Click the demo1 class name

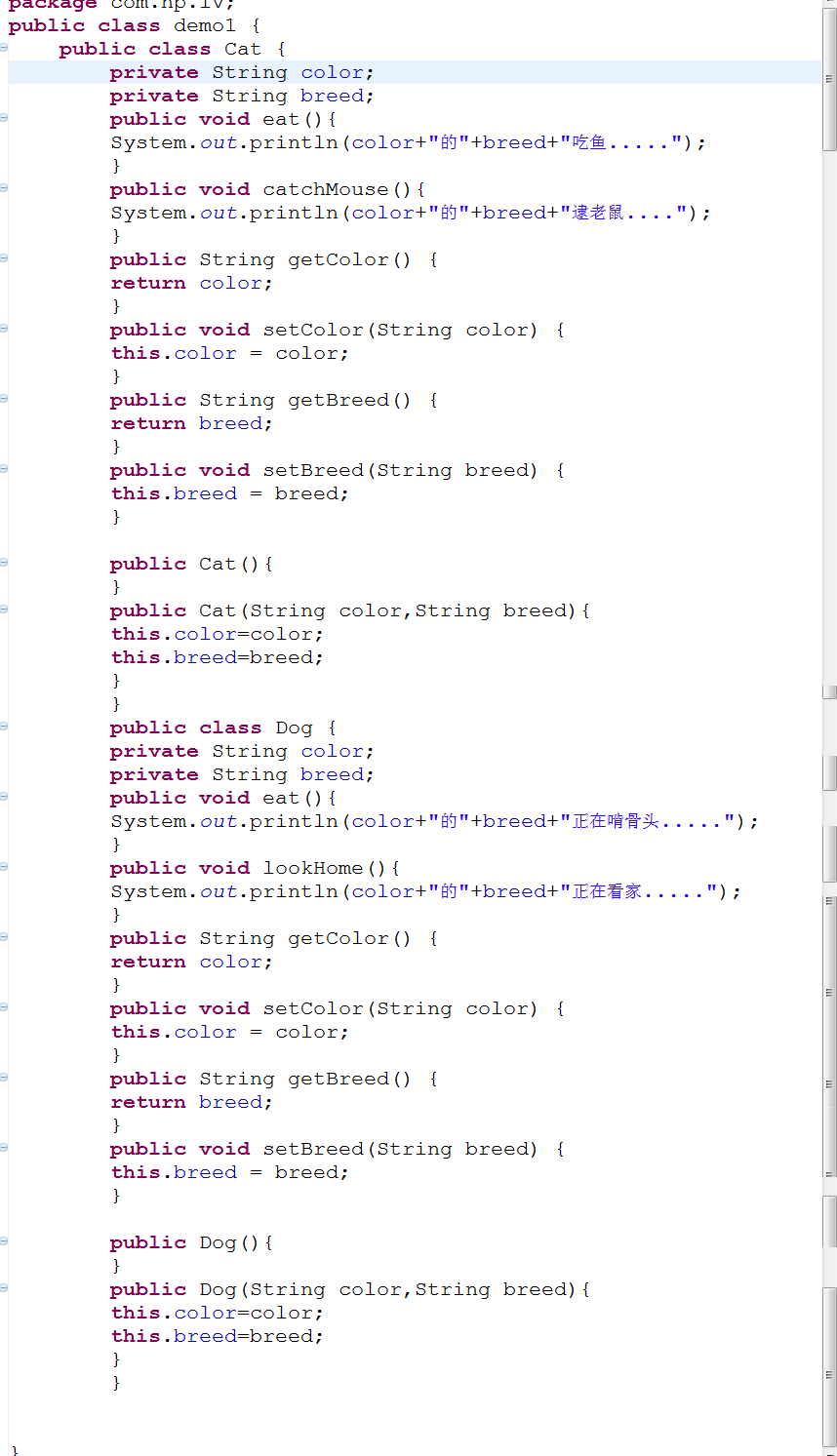click(205, 25)
